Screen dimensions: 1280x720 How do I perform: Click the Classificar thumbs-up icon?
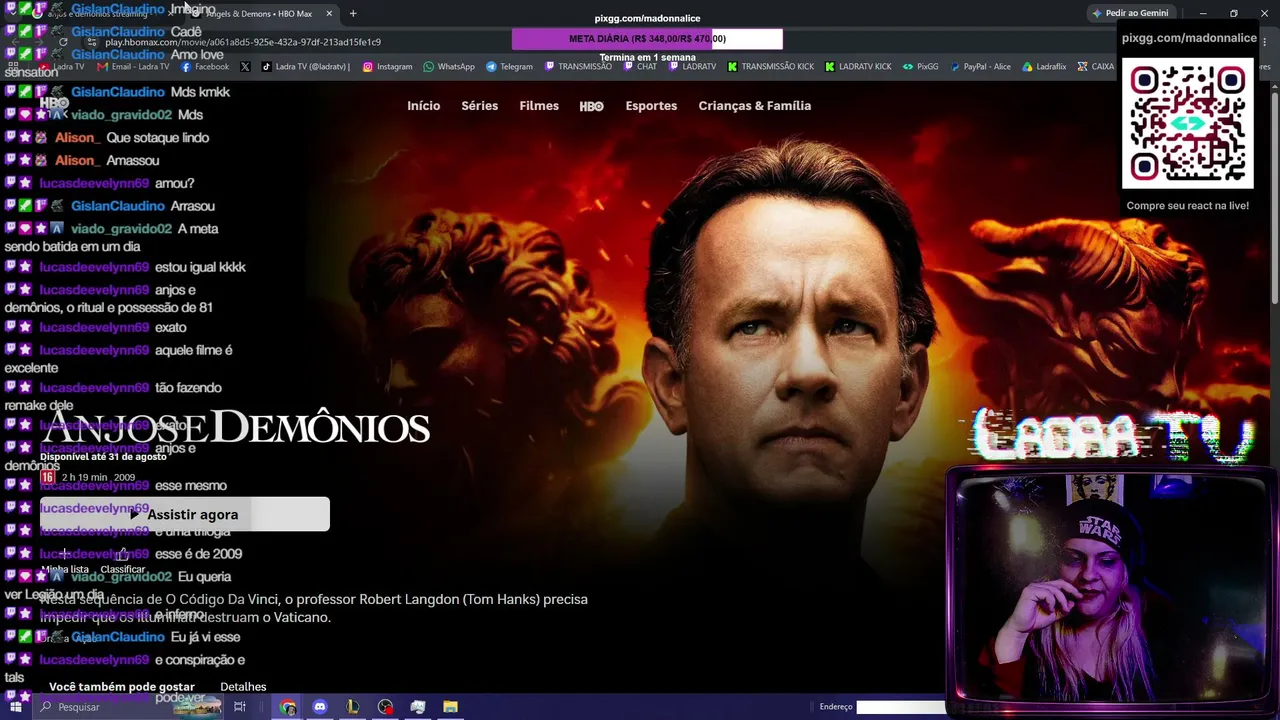(x=122, y=554)
